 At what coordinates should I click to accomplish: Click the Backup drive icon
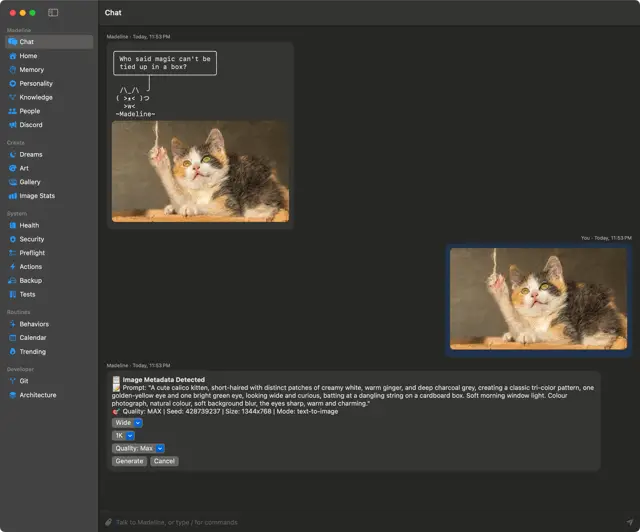[x=13, y=280]
